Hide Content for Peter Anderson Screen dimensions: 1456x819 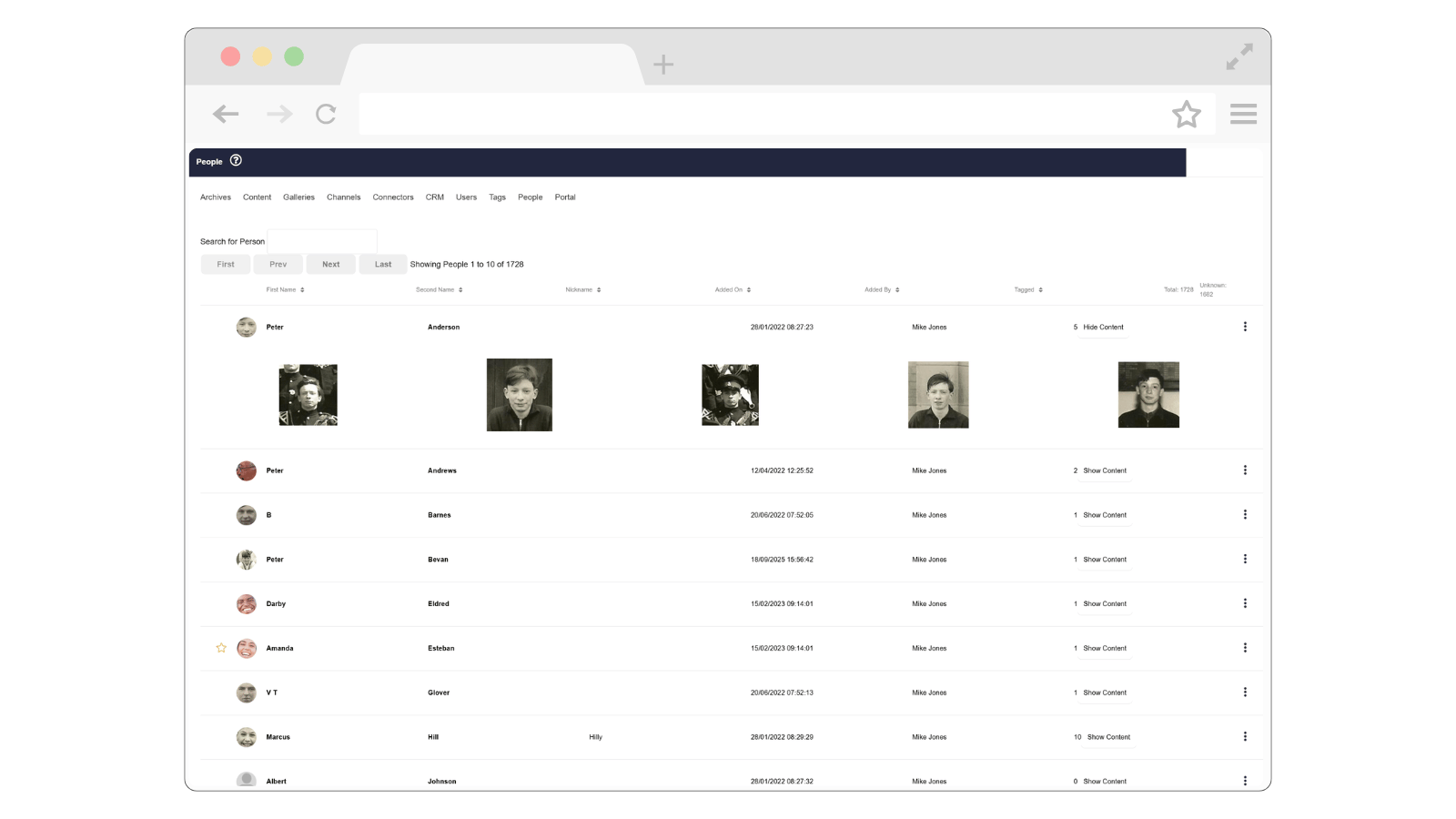coord(1102,327)
